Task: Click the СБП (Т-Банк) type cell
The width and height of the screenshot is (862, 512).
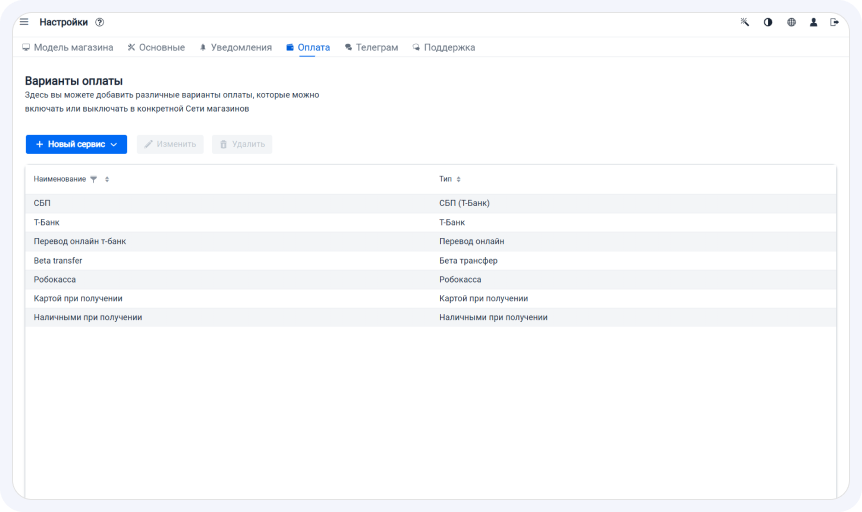Action: point(465,203)
